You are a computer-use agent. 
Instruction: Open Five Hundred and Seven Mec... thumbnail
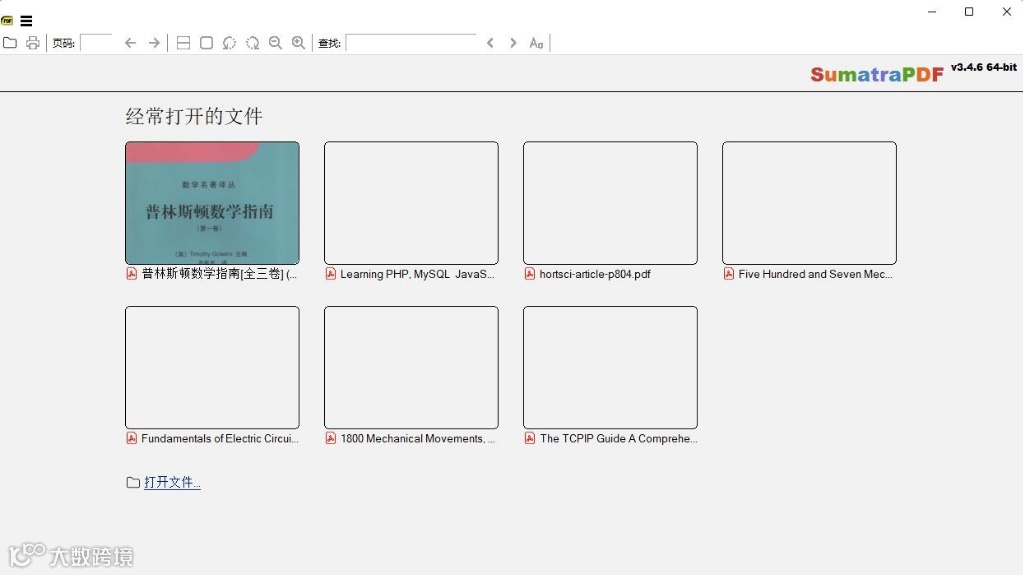[x=809, y=203]
